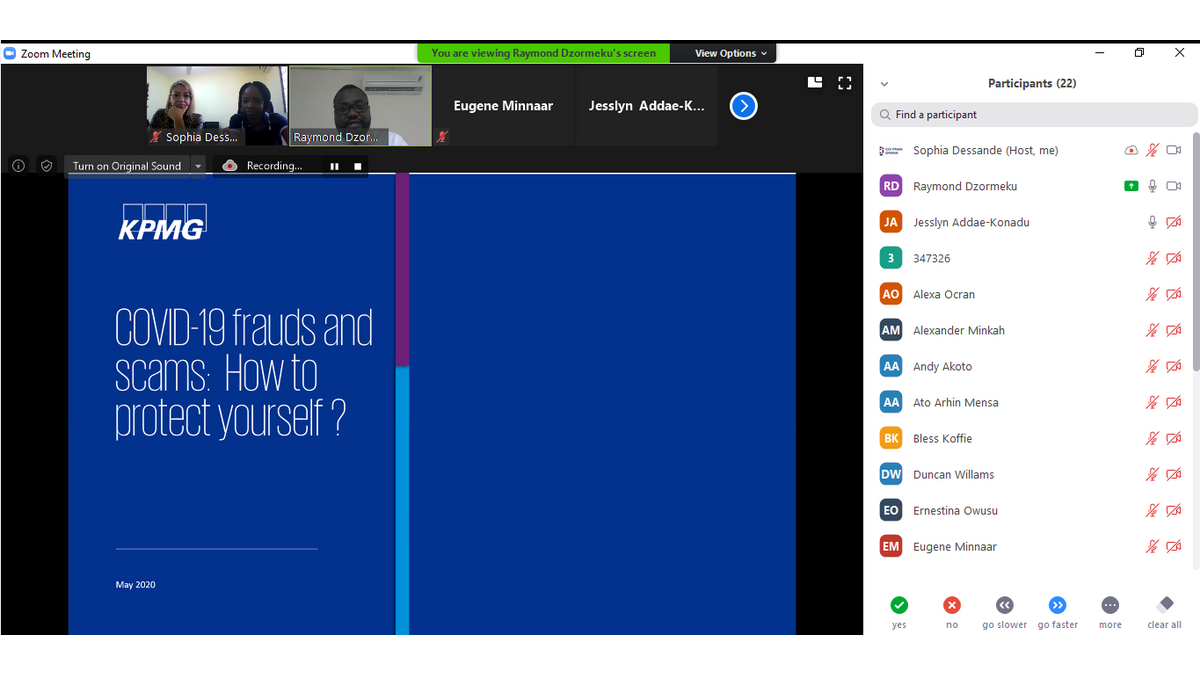
Task: Toggle Sophia Dessande's video camera
Action: pyautogui.click(x=1174, y=150)
